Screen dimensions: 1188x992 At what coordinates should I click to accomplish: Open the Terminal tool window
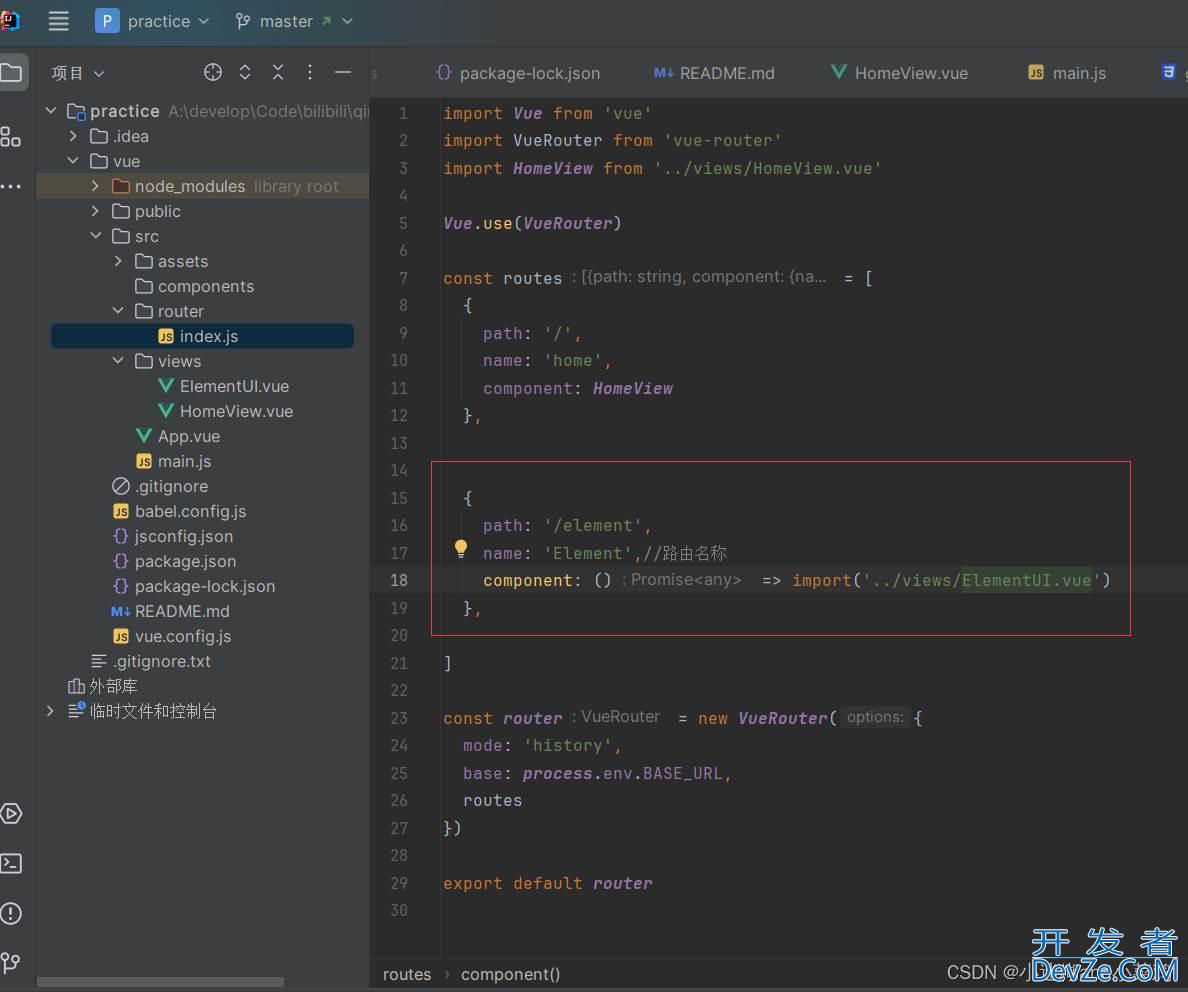(11, 863)
